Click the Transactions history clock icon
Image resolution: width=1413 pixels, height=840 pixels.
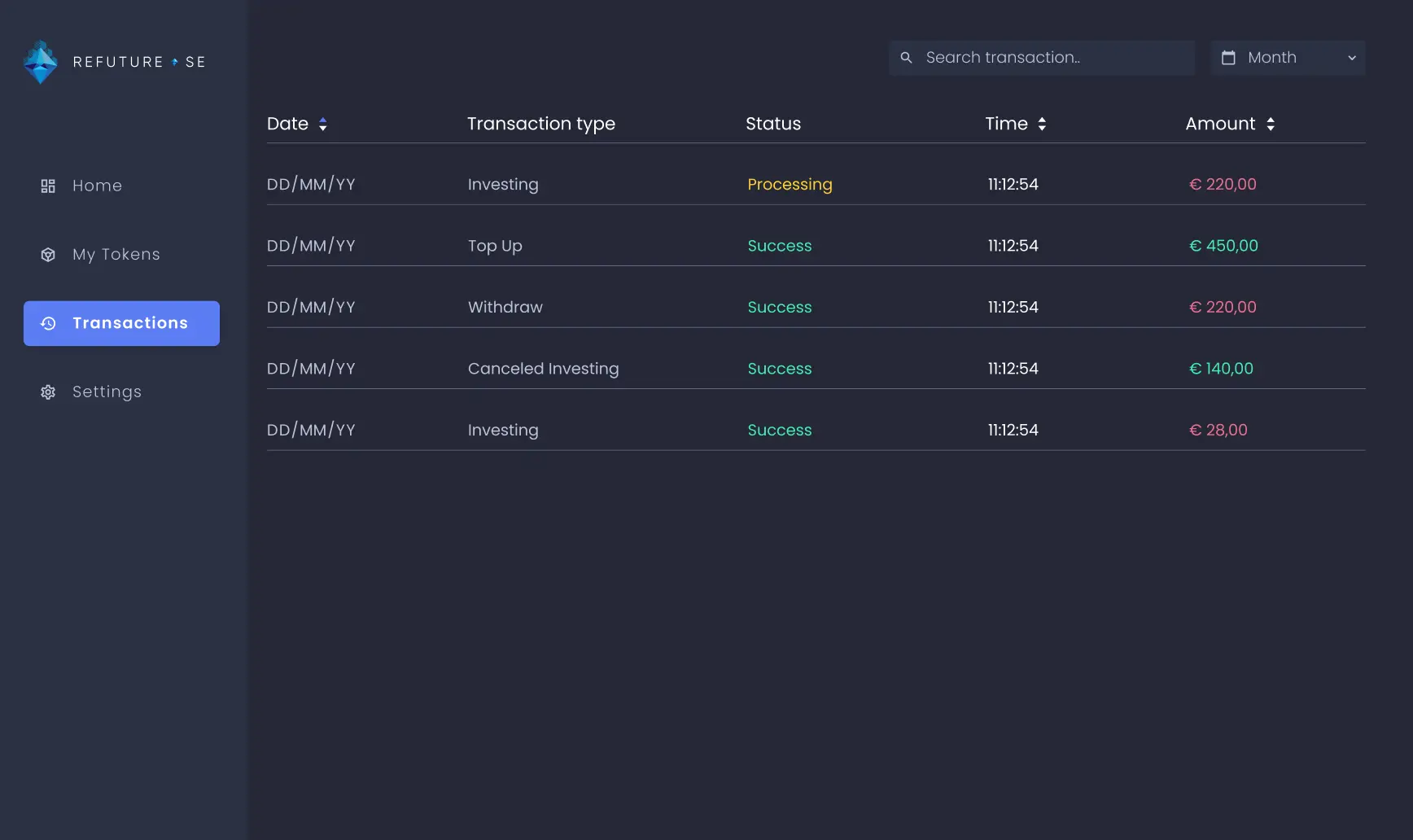pyautogui.click(x=47, y=323)
